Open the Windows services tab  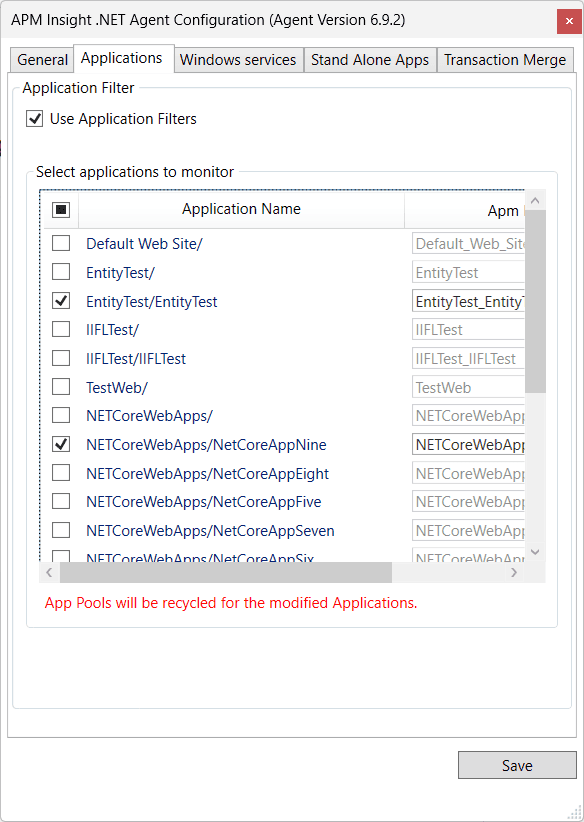click(239, 60)
